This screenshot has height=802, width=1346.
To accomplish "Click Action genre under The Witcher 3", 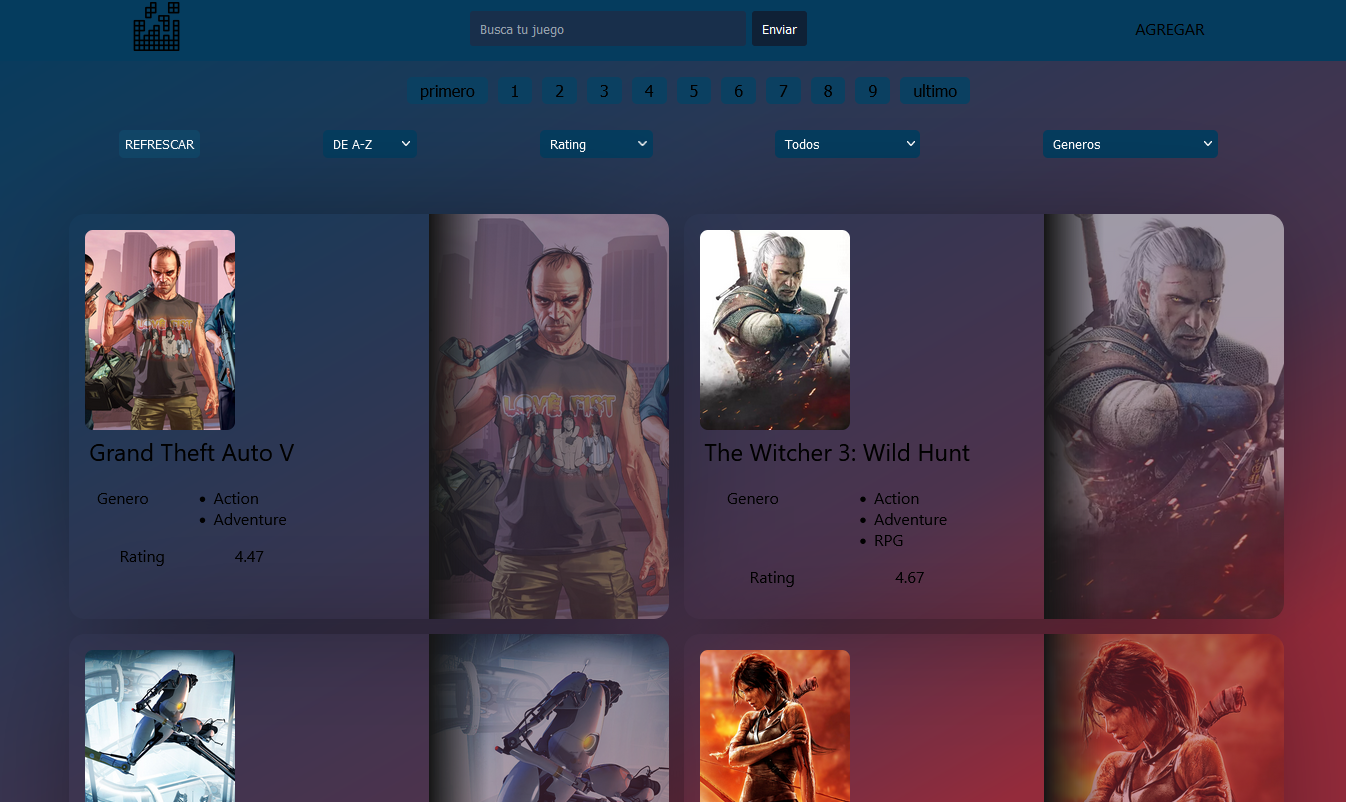I will (896, 499).
